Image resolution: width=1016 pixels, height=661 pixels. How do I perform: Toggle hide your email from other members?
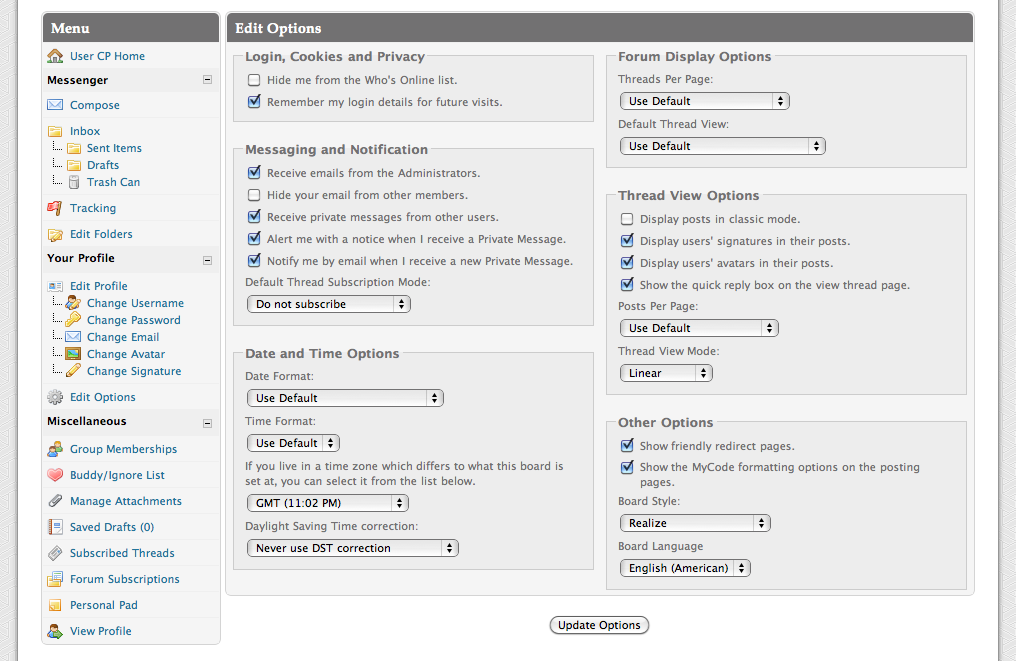[x=255, y=195]
